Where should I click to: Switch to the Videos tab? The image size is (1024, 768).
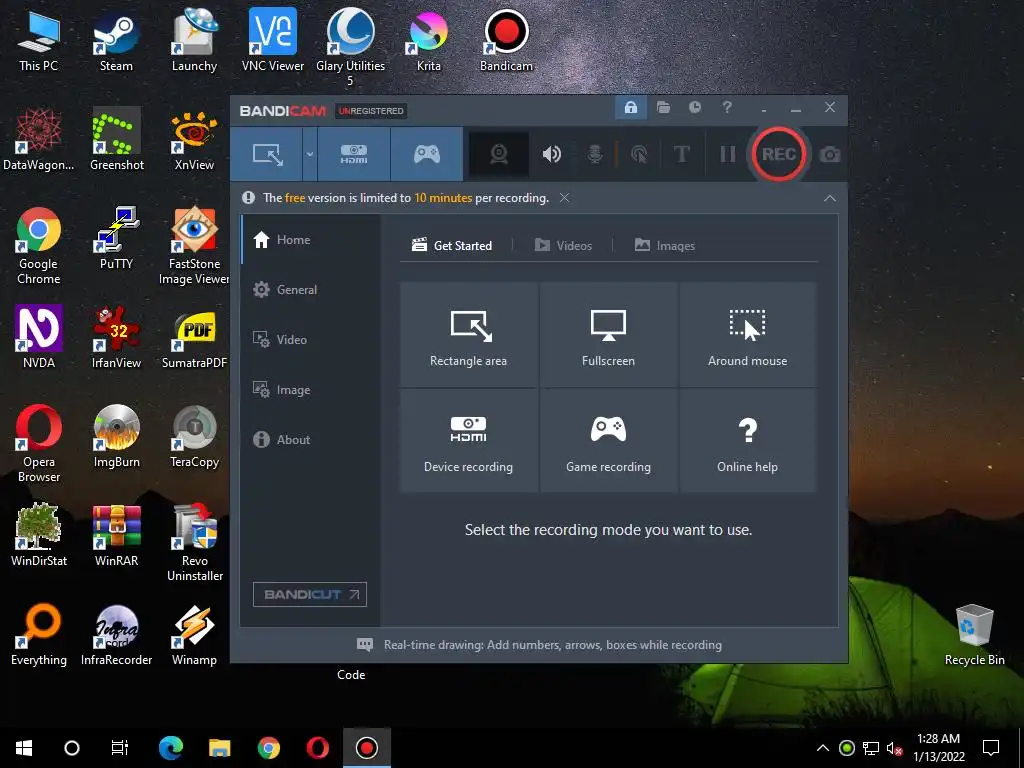point(563,246)
